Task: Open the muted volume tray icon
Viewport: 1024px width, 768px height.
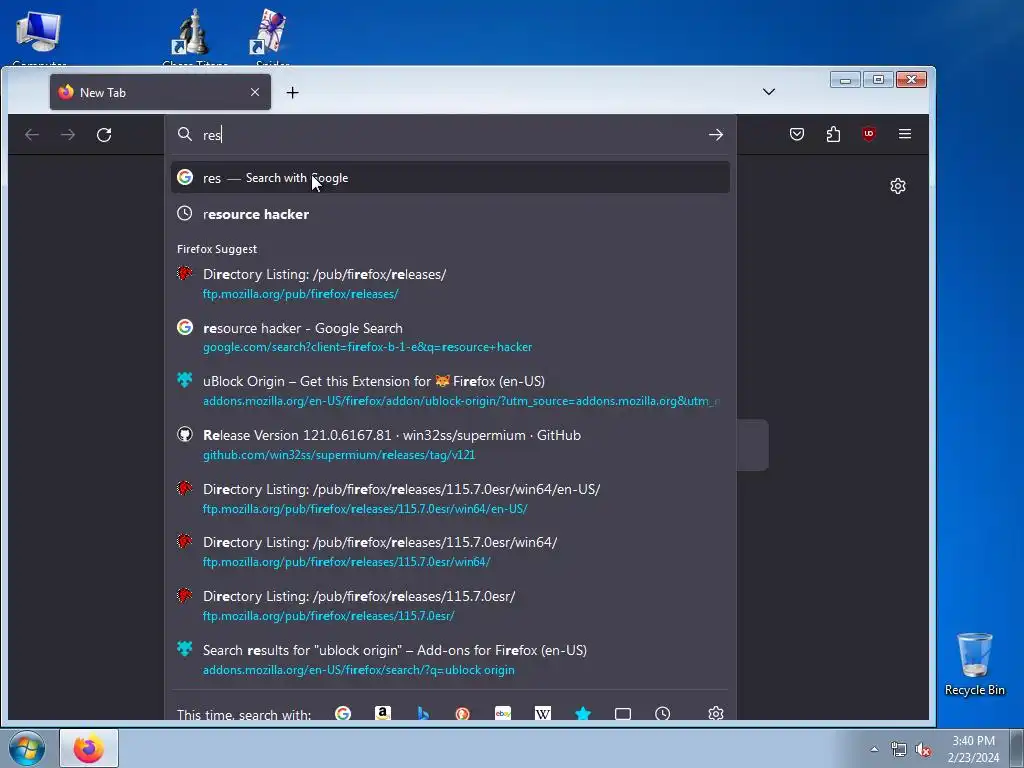Action: (923, 749)
